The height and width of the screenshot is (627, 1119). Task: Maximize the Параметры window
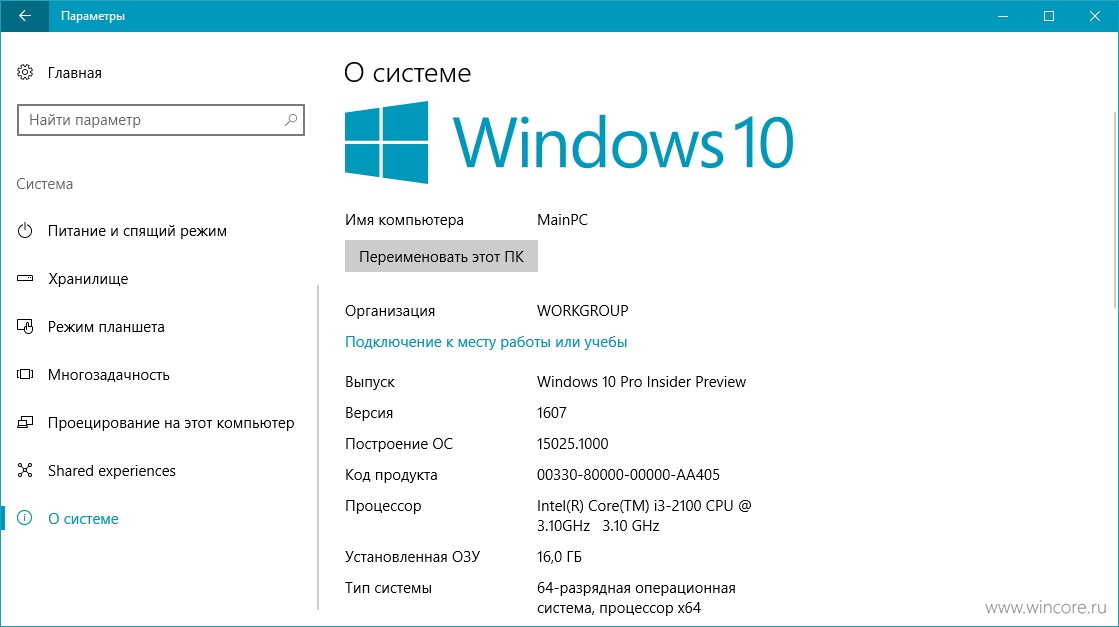click(x=1048, y=16)
